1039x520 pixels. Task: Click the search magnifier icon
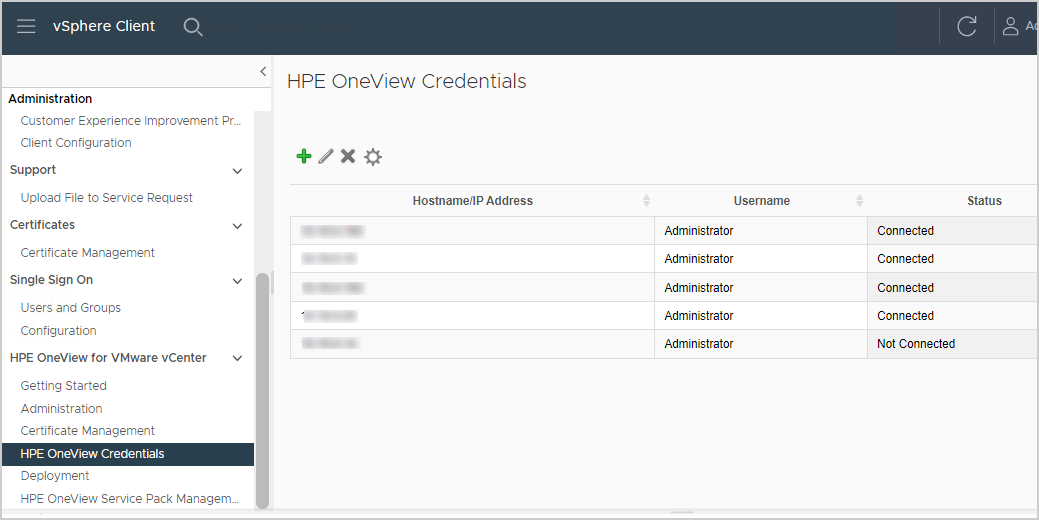(193, 27)
